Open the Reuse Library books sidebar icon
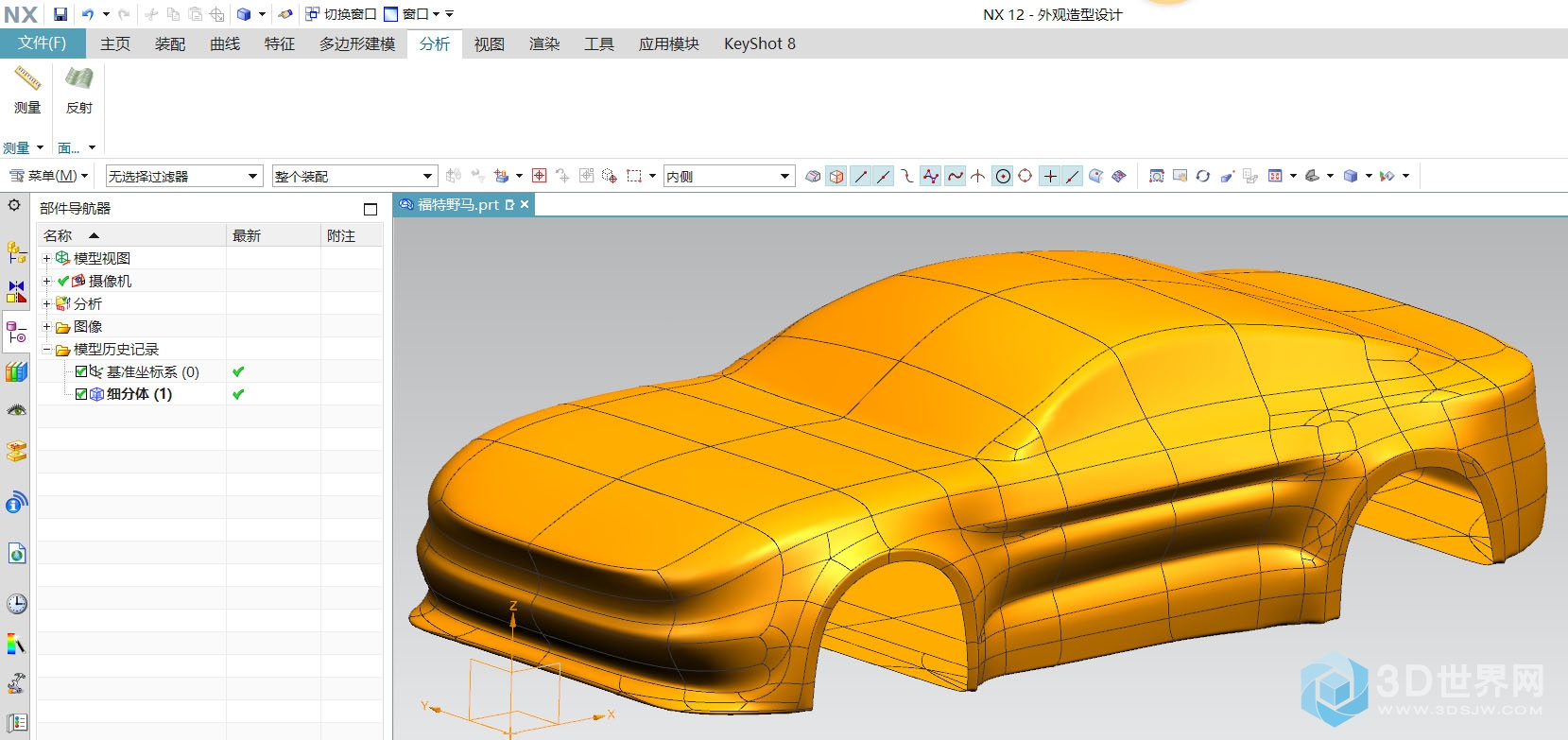The width and height of the screenshot is (1568, 740). [x=16, y=371]
